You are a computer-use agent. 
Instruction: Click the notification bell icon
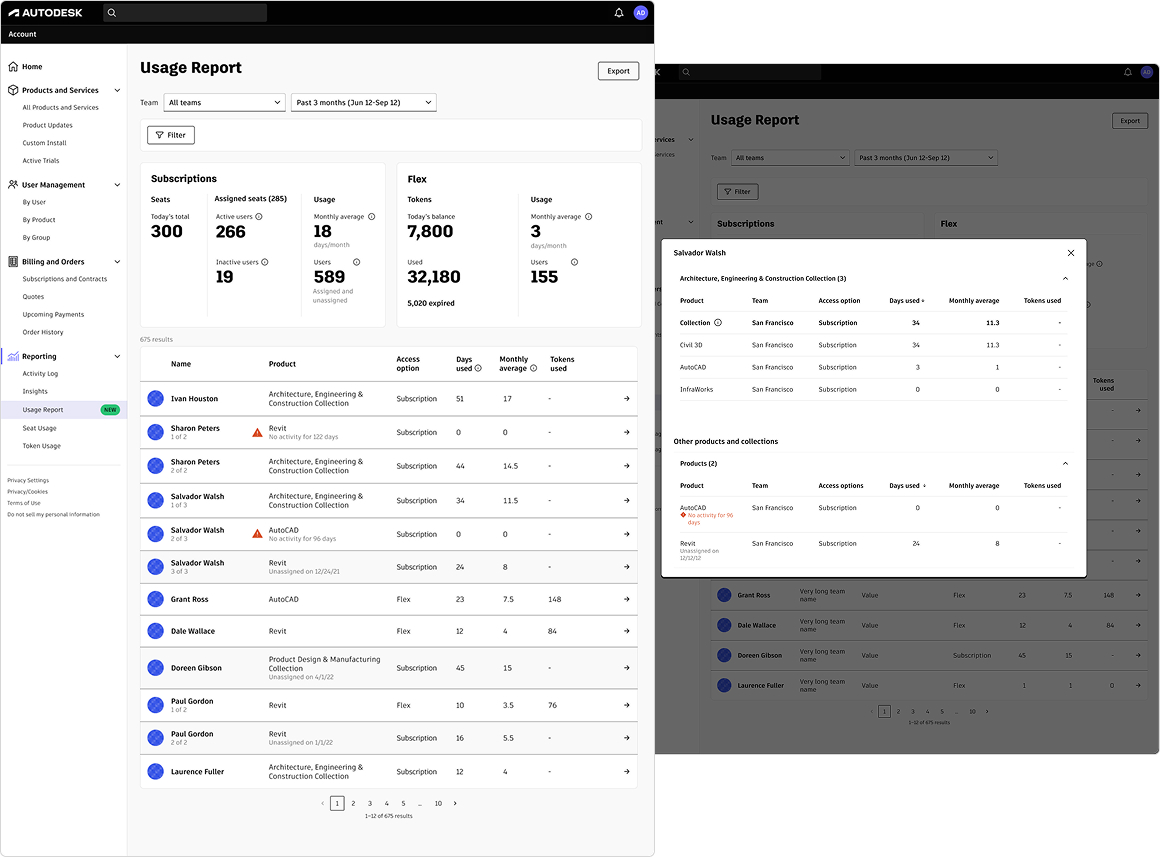pos(619,13)
